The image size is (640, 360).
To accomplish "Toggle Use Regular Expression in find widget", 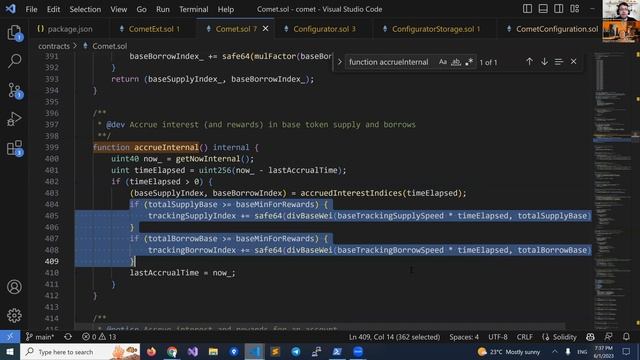I will tap(469, 62).
